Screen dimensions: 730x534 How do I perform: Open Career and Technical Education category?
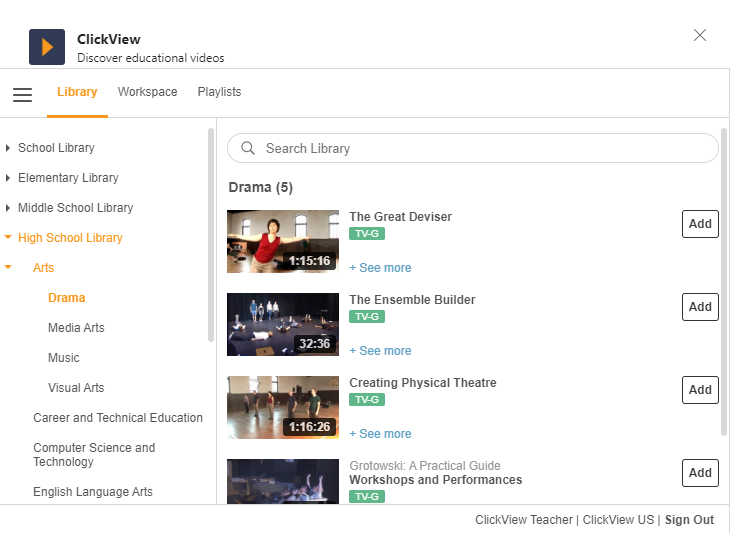[x=118, y=418]
